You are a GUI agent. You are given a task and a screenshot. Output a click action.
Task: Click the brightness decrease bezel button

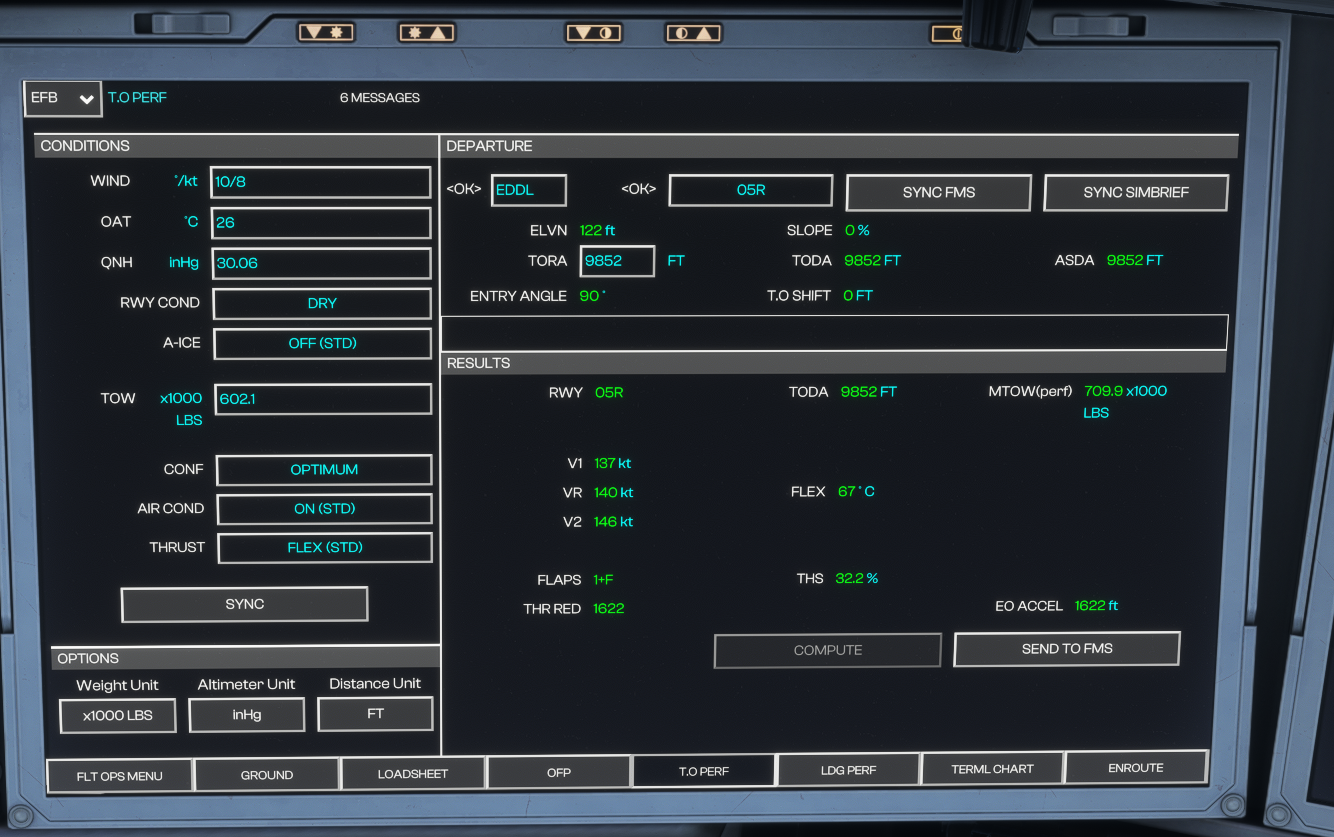pos(326,33)
